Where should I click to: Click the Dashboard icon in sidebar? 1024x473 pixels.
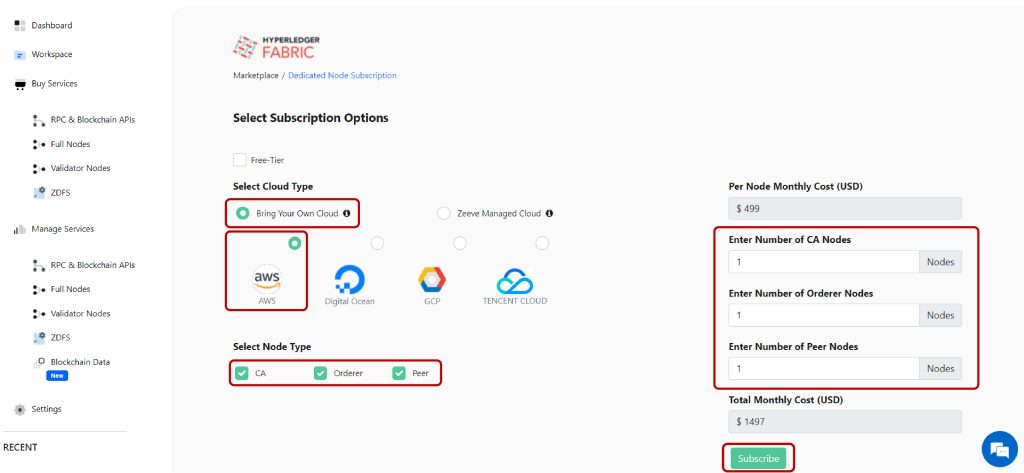click(x=20, y=25)
